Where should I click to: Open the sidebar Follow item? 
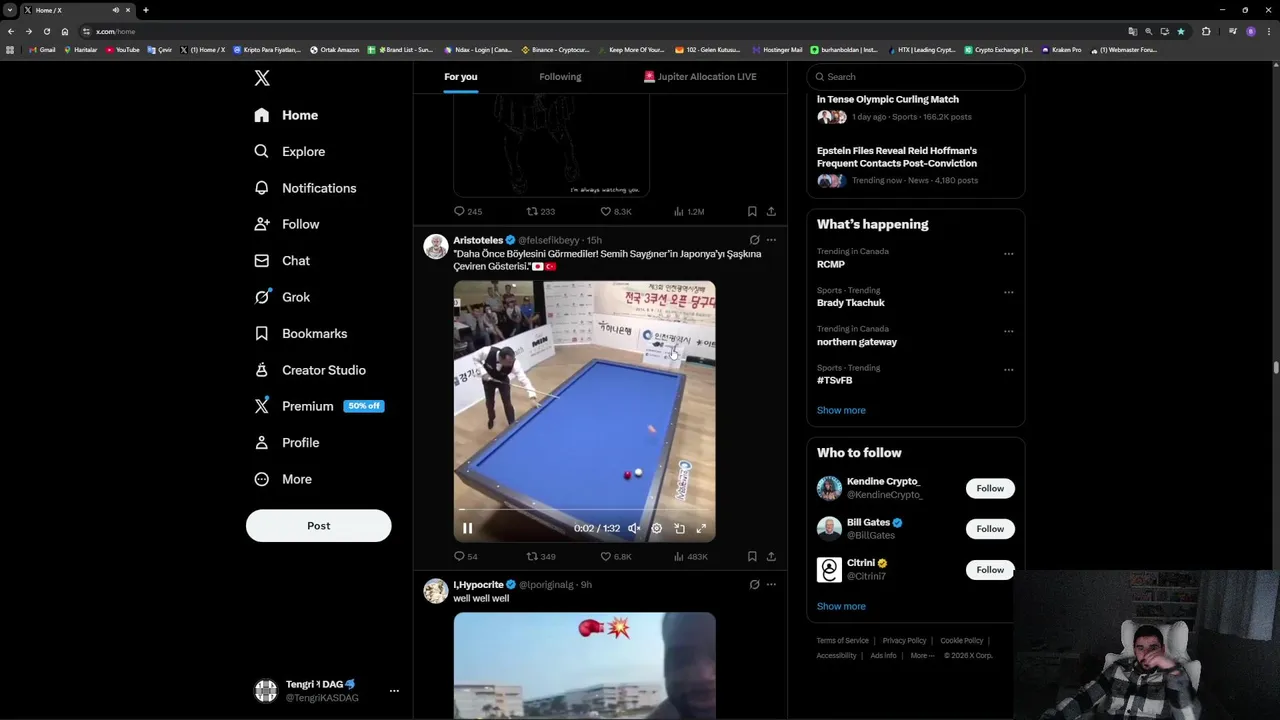[287, 224]
